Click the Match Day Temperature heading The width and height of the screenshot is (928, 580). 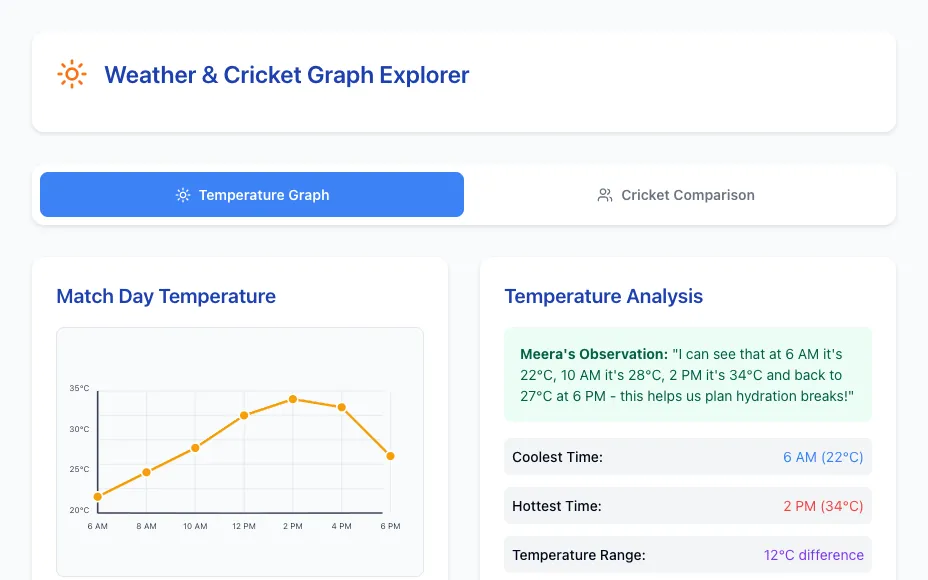click(166, 296)
